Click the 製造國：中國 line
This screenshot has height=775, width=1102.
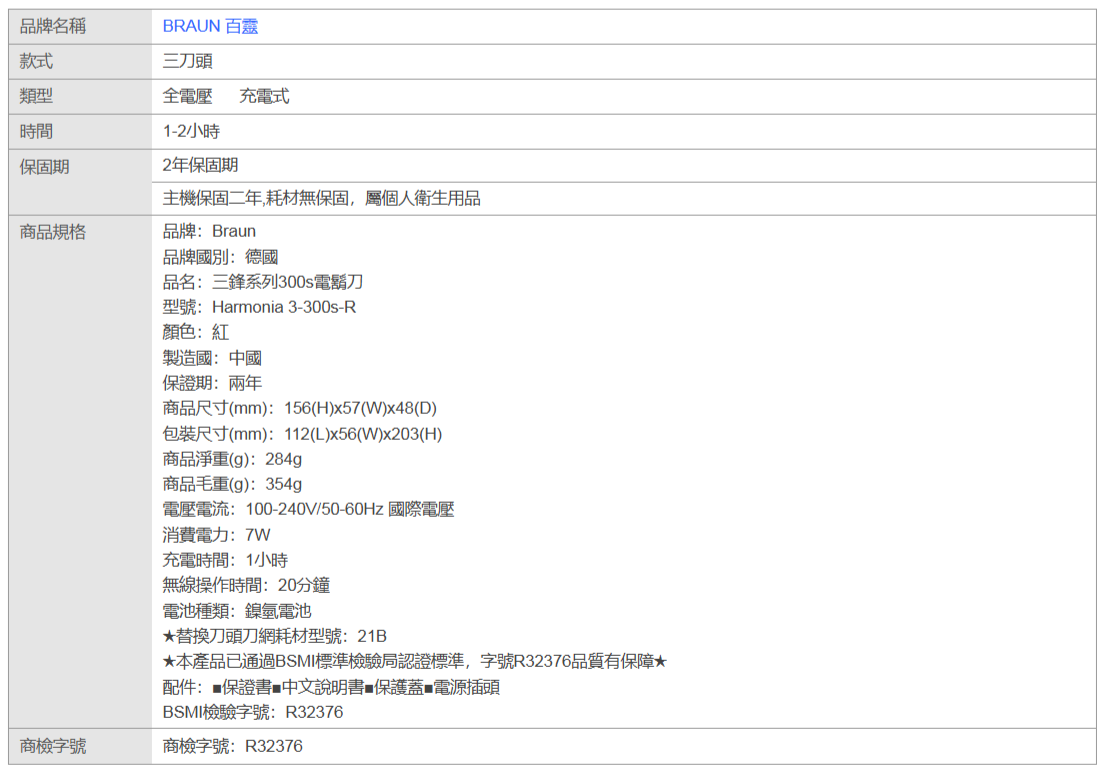(212, 358)
